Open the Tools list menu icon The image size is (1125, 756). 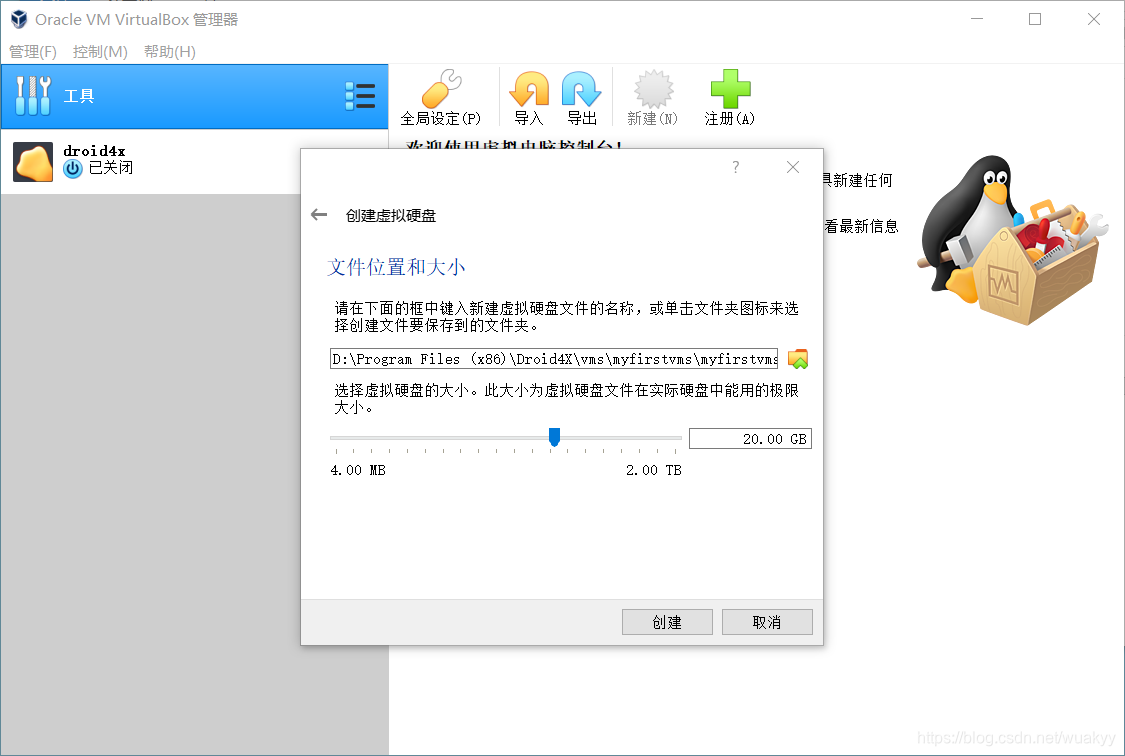click(x=360, y=96)
